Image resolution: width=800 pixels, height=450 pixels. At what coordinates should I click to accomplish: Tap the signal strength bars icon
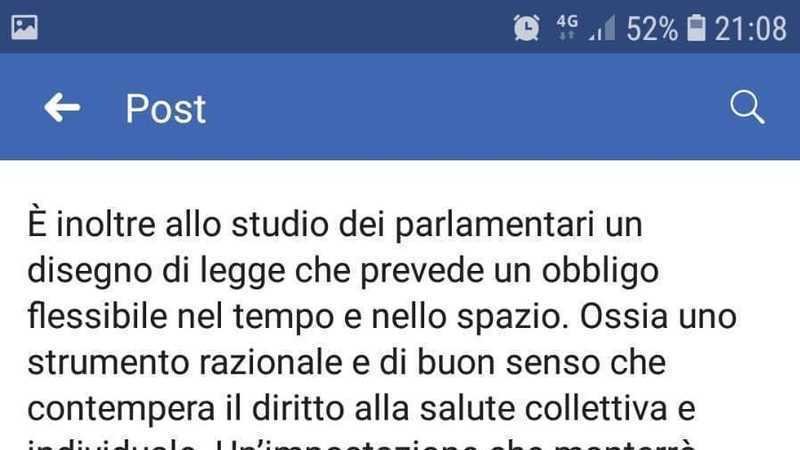602,28
